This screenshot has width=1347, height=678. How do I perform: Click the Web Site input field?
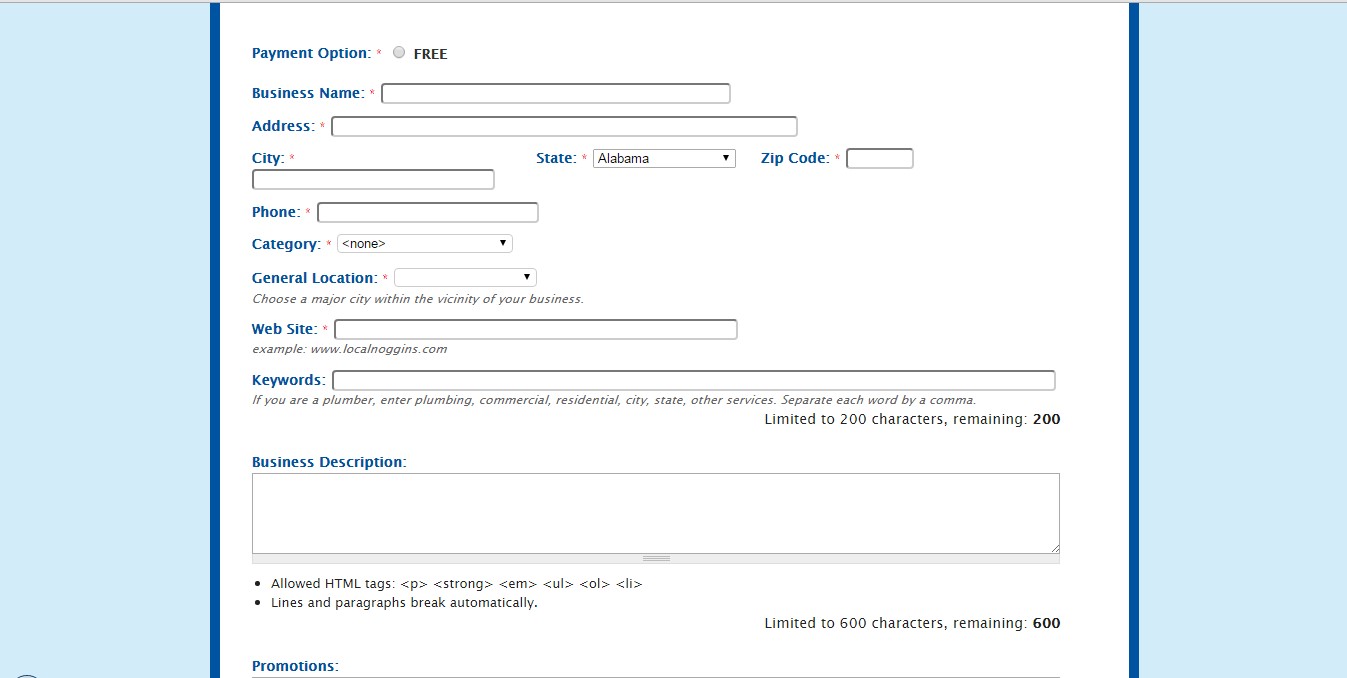536,329
